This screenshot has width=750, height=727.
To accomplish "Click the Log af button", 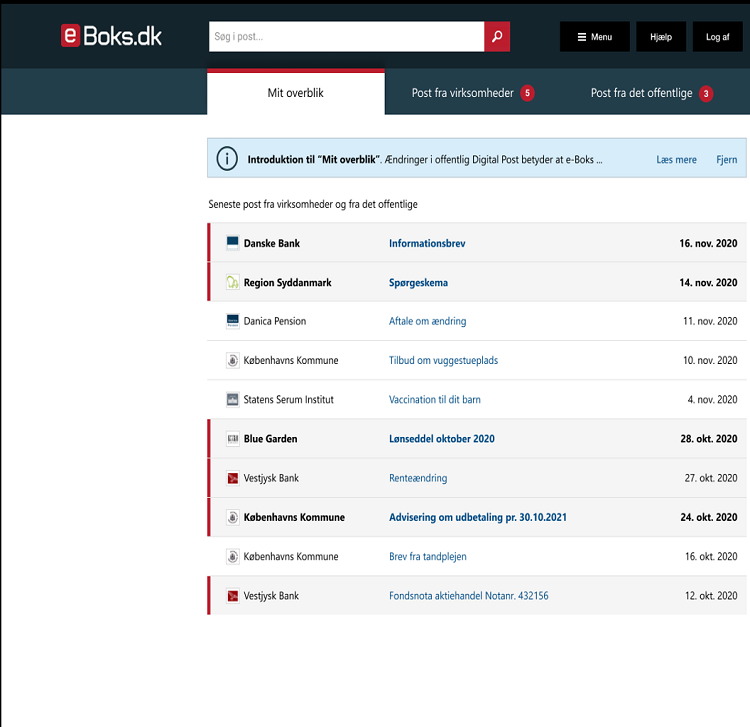I will [x=717, y=37].
